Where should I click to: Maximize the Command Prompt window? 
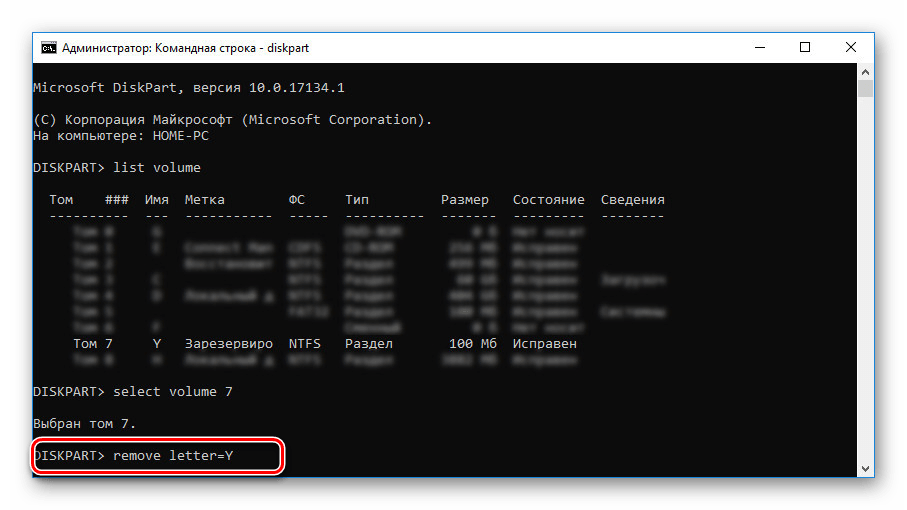click(805, 47)
